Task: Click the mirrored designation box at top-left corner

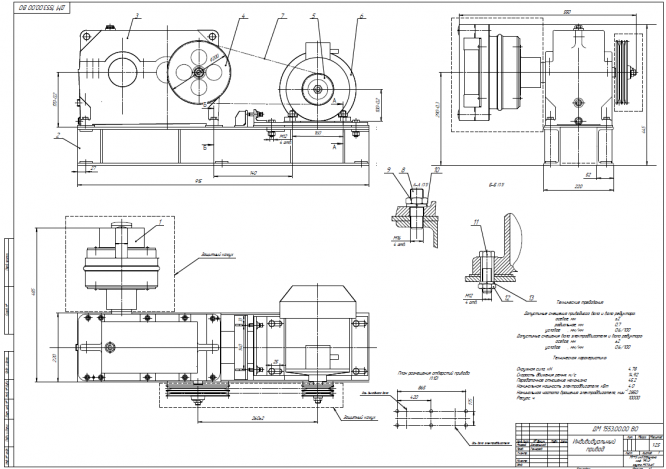Action: (x=42, y=8)
